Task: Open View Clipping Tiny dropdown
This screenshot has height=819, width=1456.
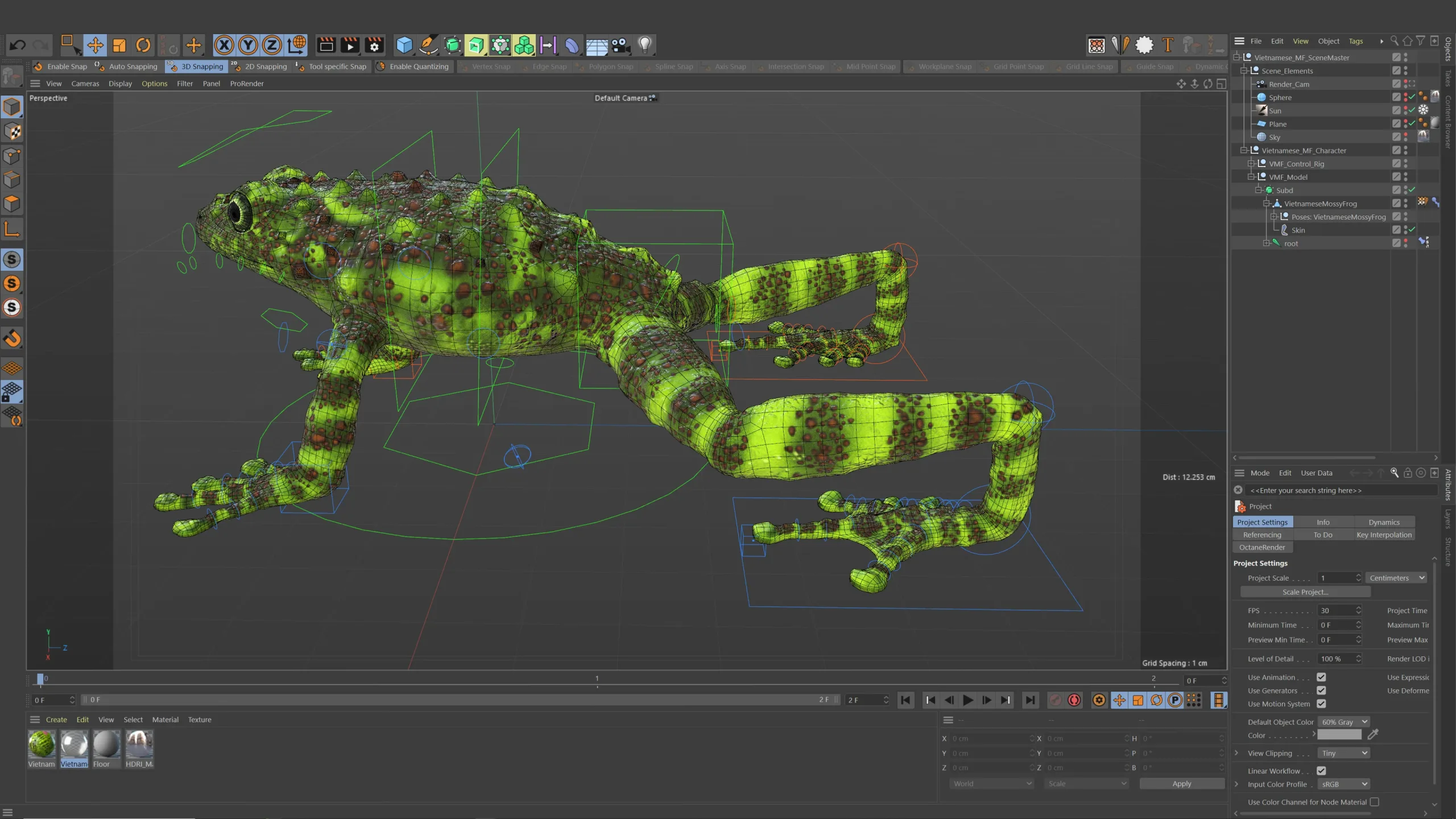Action: [1343, 753]
